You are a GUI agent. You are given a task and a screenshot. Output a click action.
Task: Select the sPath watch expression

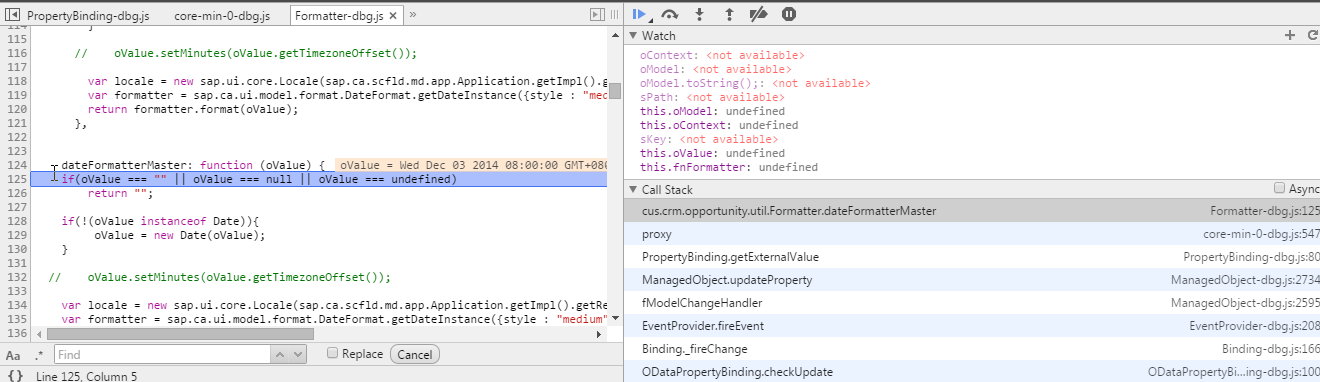coord(712,97)
